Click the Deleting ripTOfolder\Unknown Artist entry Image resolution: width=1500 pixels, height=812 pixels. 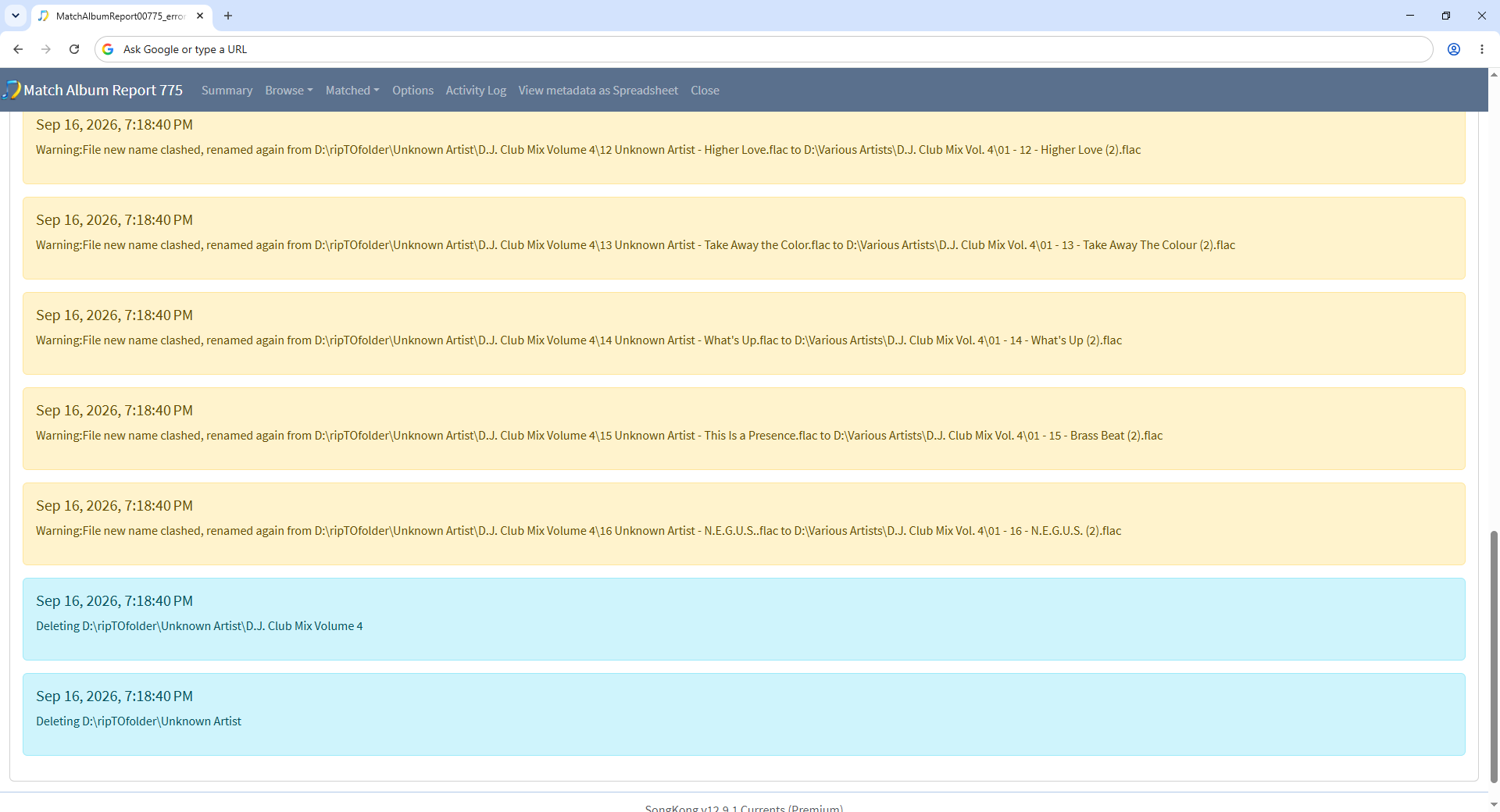click(138, 721)
